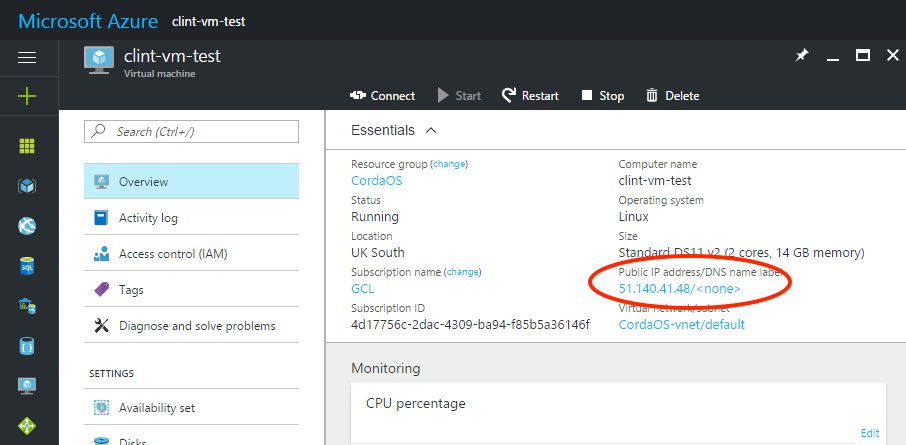Restart the virtual machine
The image size is (906, 445).
(530, 96)
